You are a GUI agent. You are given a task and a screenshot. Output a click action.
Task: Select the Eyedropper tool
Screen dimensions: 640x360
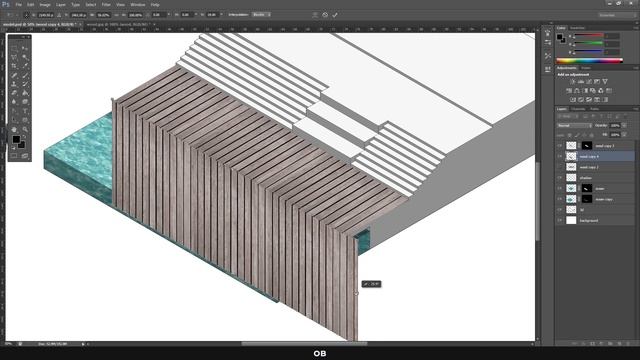25,66
